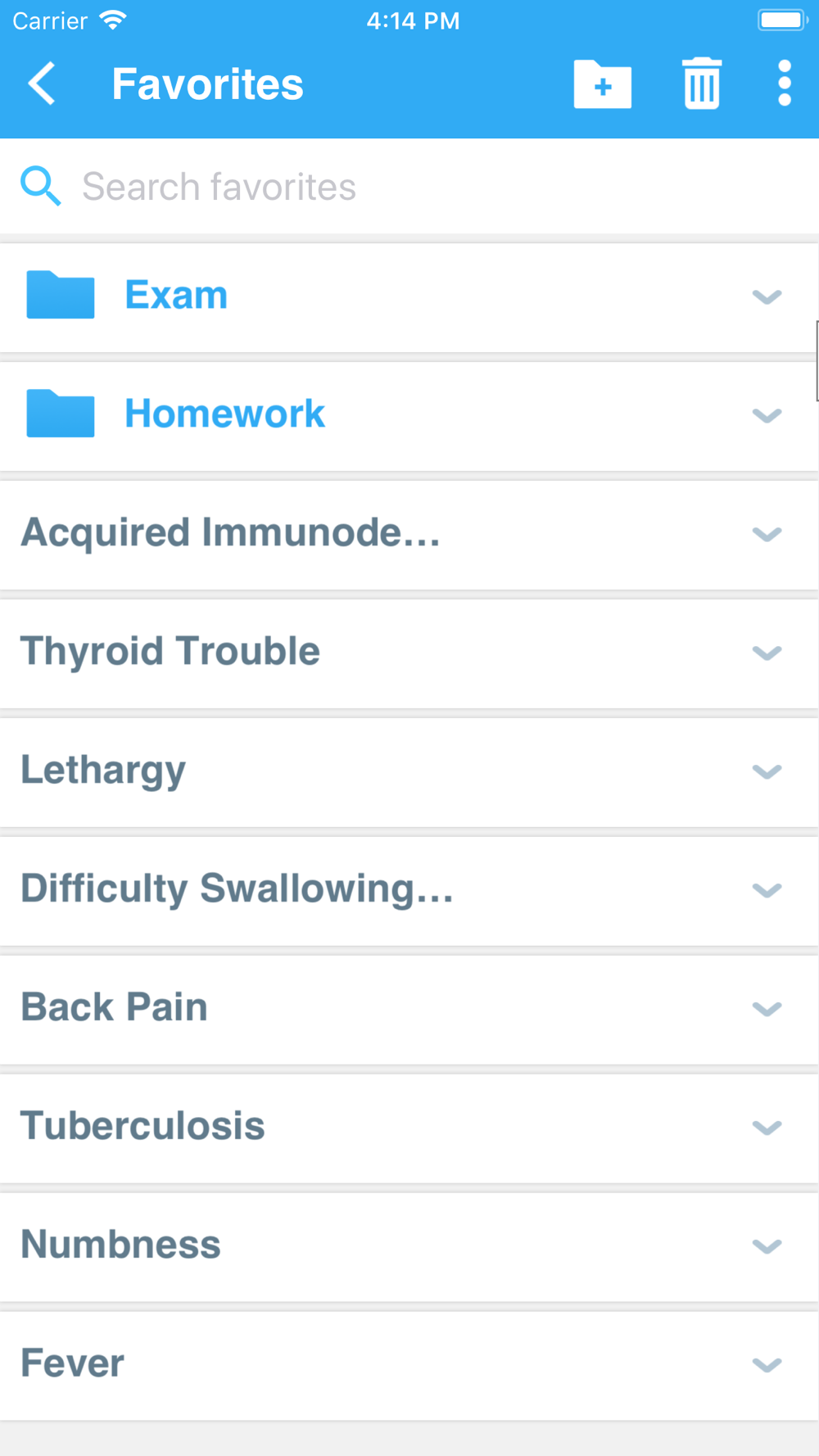Viewport: 819px width, 1456px height.
Task: Expand the Thyroid Trouble entry chevron
Action: (767, 653)
